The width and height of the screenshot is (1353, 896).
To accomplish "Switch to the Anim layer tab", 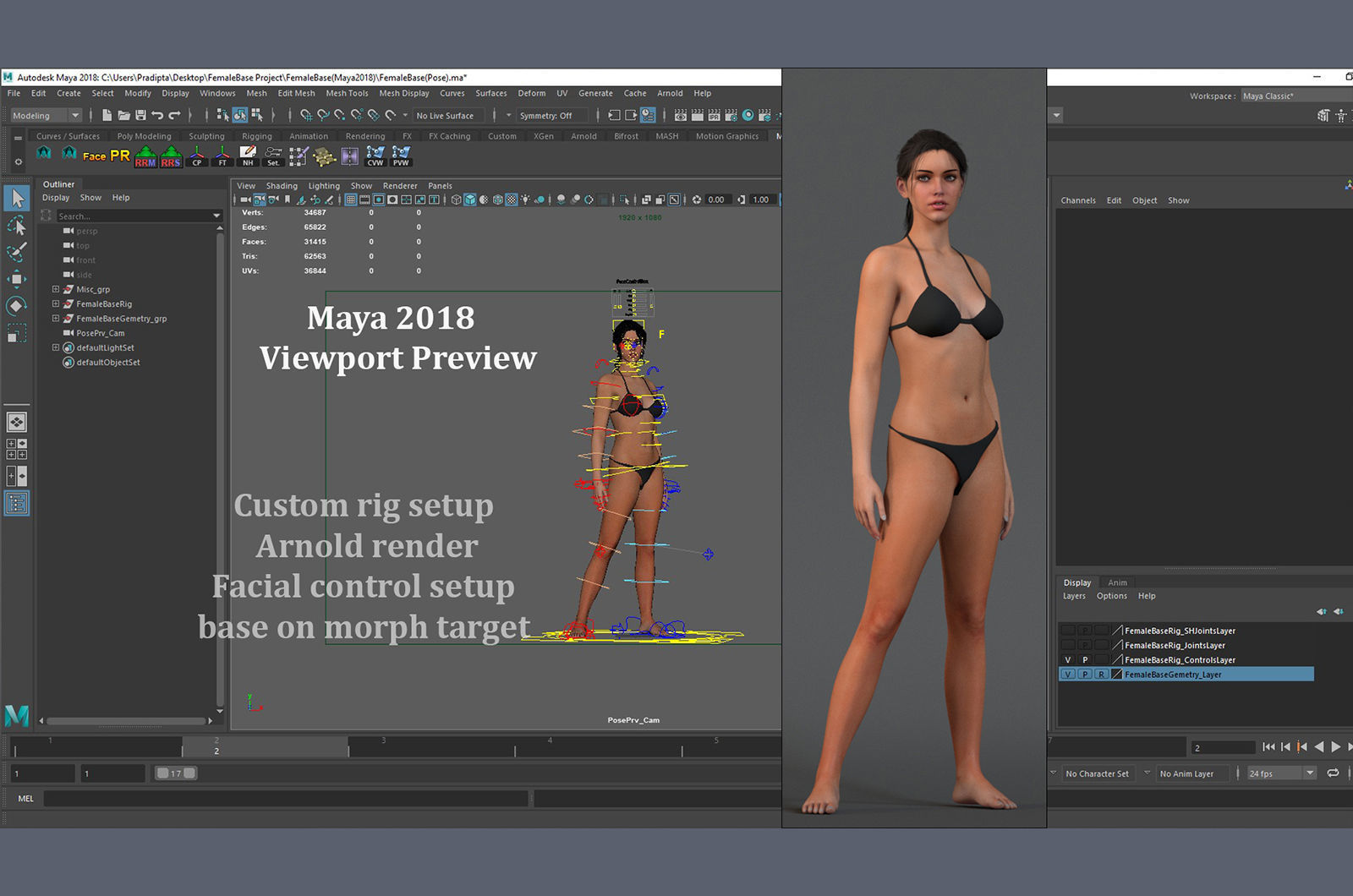I will [1117, 582].
